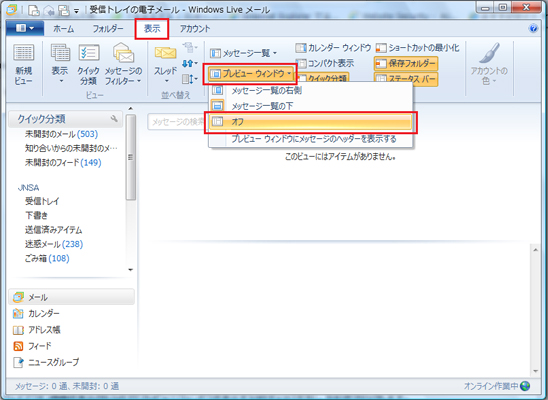Image resolution: width=548 pixels, height=400 pixels.
Task: Switch to the ホーム ribbon tab
Action: (x=63, y=29)
